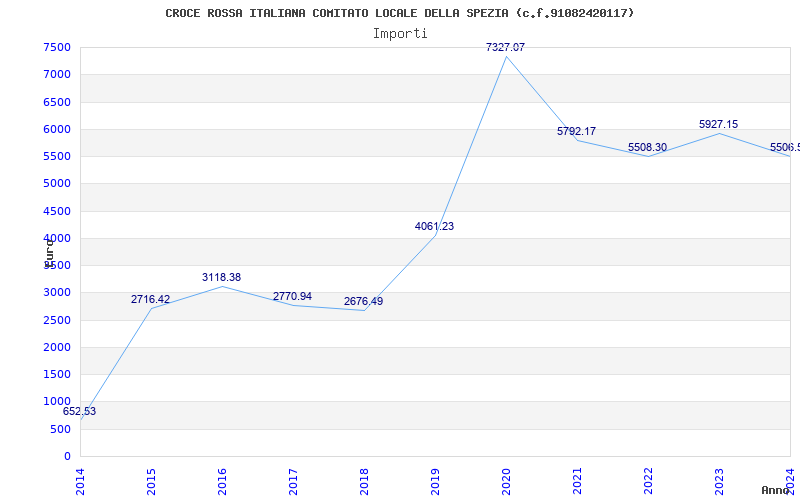The height and width of the screenshot is (500, 800).
Task: Click y-axis tick label 2000
Action: 57,347
